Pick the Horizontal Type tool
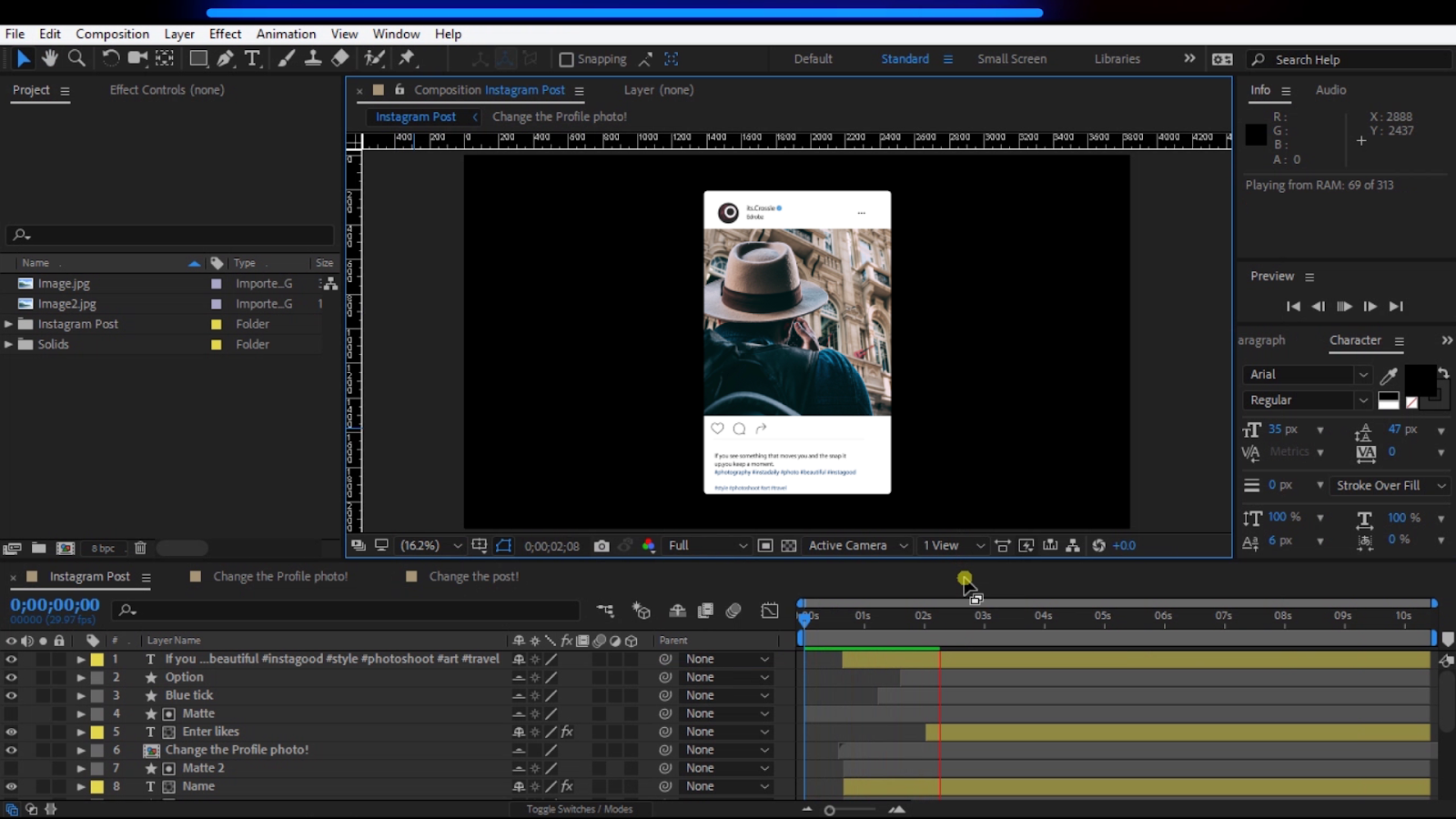 tap(253, 58)
